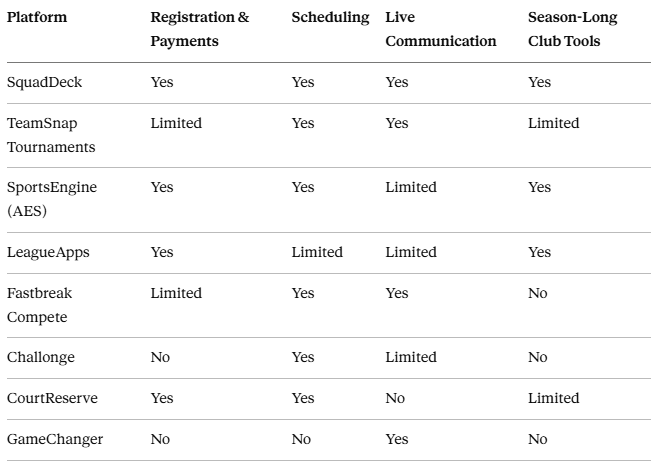Image resolution: width=662 pixels, height=473 pixels.
Task: Click SquadDeck's Yes club tools cell
Action: pyautogui.click(x=540, y=82)
